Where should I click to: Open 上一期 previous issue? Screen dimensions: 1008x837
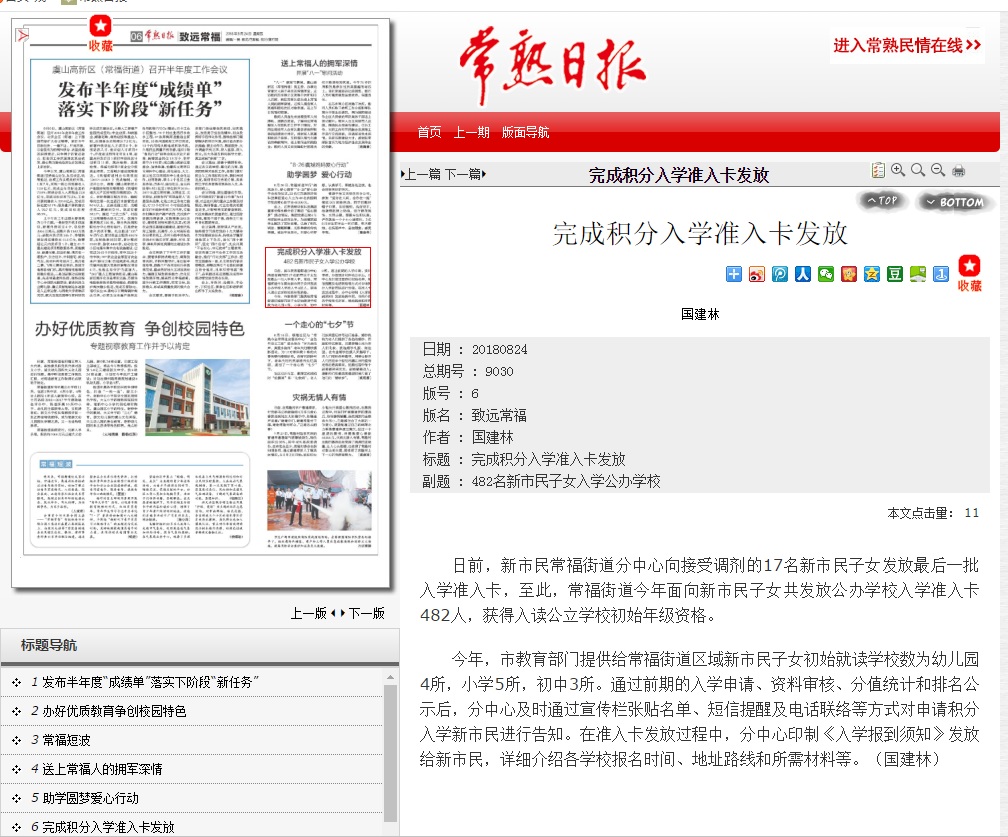tap(471, 132)
